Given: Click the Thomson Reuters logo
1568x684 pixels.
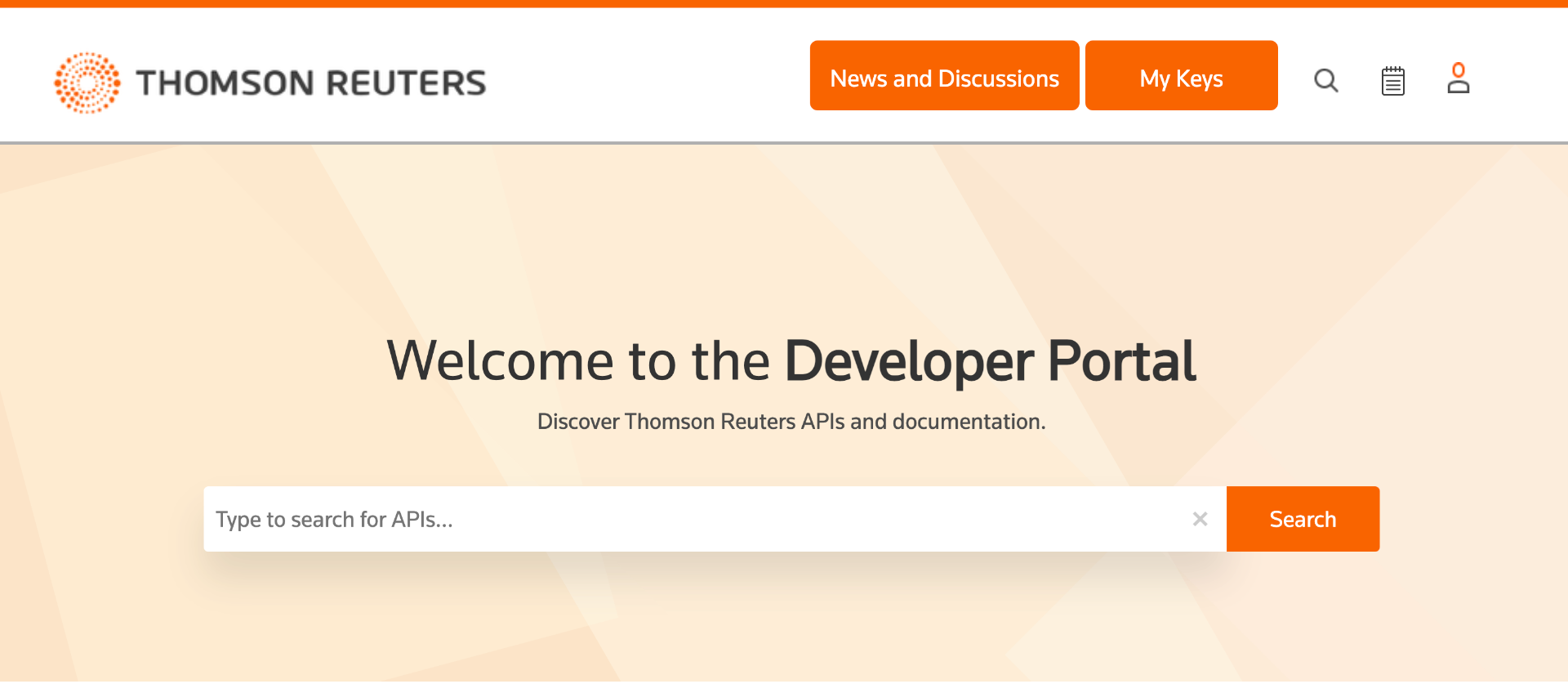Looking at the screenshot, I should click(269, 83).
